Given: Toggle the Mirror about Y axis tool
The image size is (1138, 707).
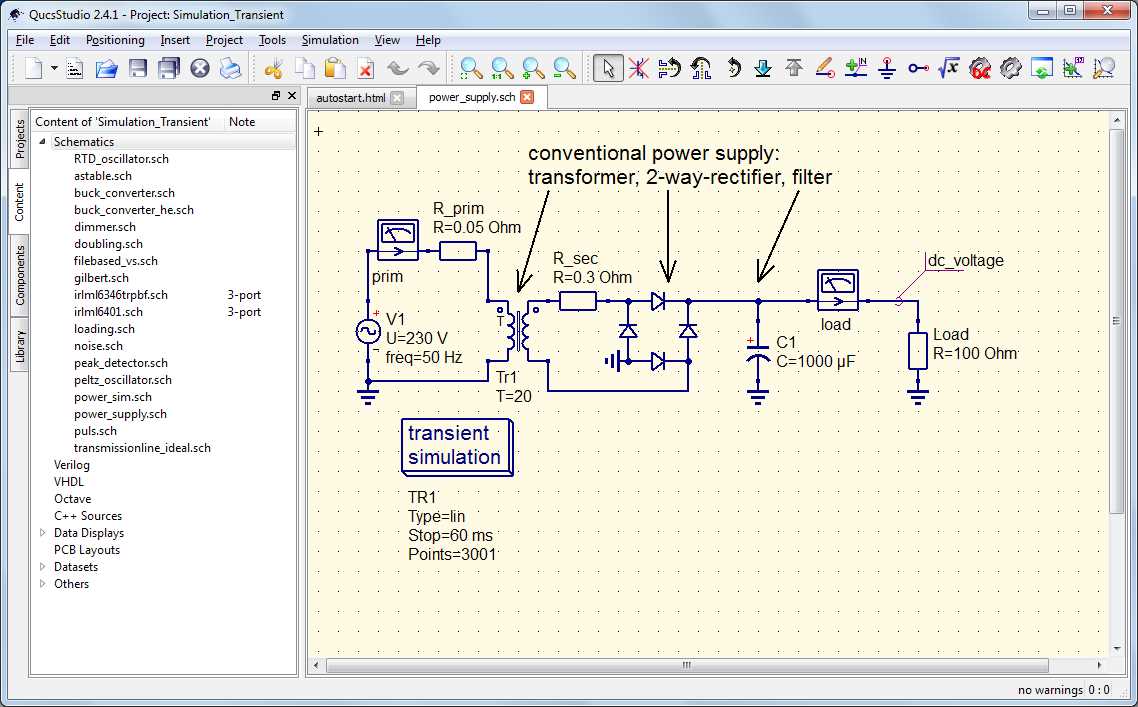Looking at the screenshot, I should tap(700, 69).
